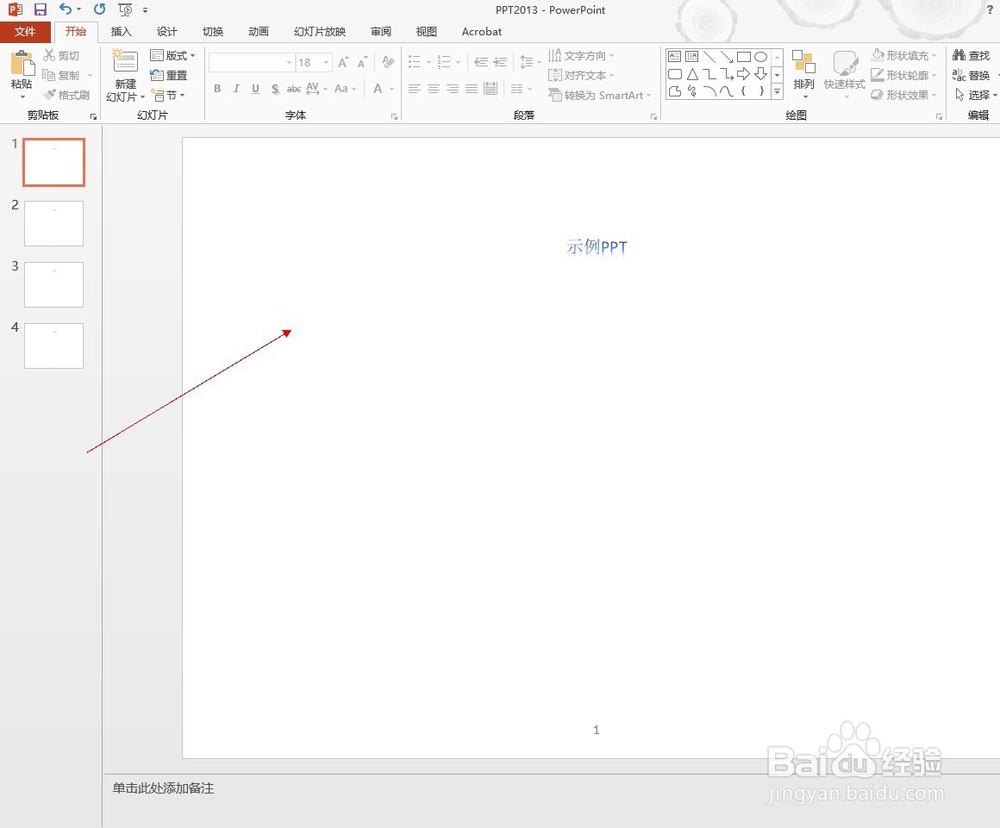This screenshot has height=828, width=1000.
Task: Start slideshow from beginning icon
Action: 125,10
